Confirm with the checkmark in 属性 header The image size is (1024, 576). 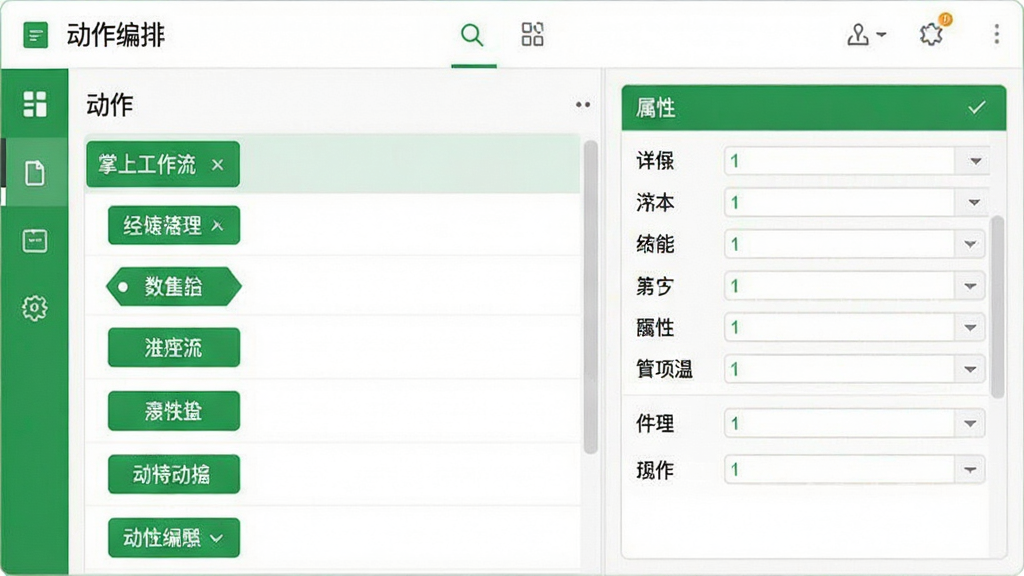(x=977, y=108)
